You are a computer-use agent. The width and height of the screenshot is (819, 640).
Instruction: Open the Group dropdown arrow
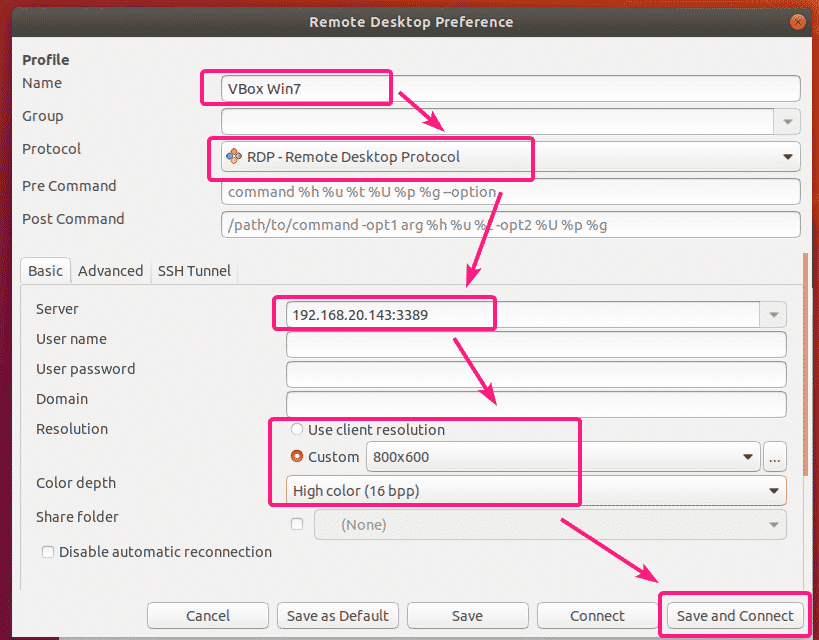pos(788,122)
